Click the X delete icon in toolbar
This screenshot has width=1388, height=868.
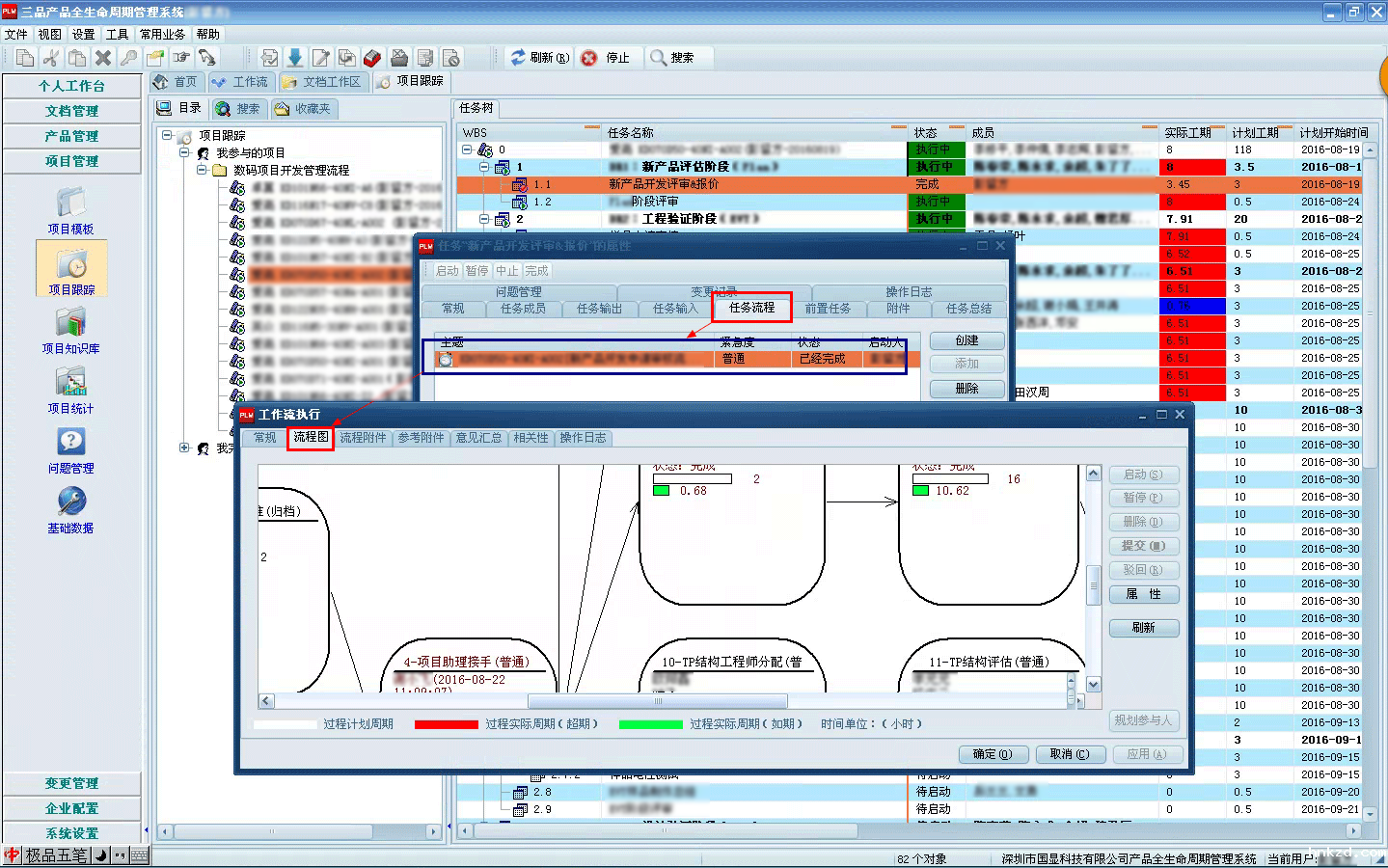(x=103, y=58)
